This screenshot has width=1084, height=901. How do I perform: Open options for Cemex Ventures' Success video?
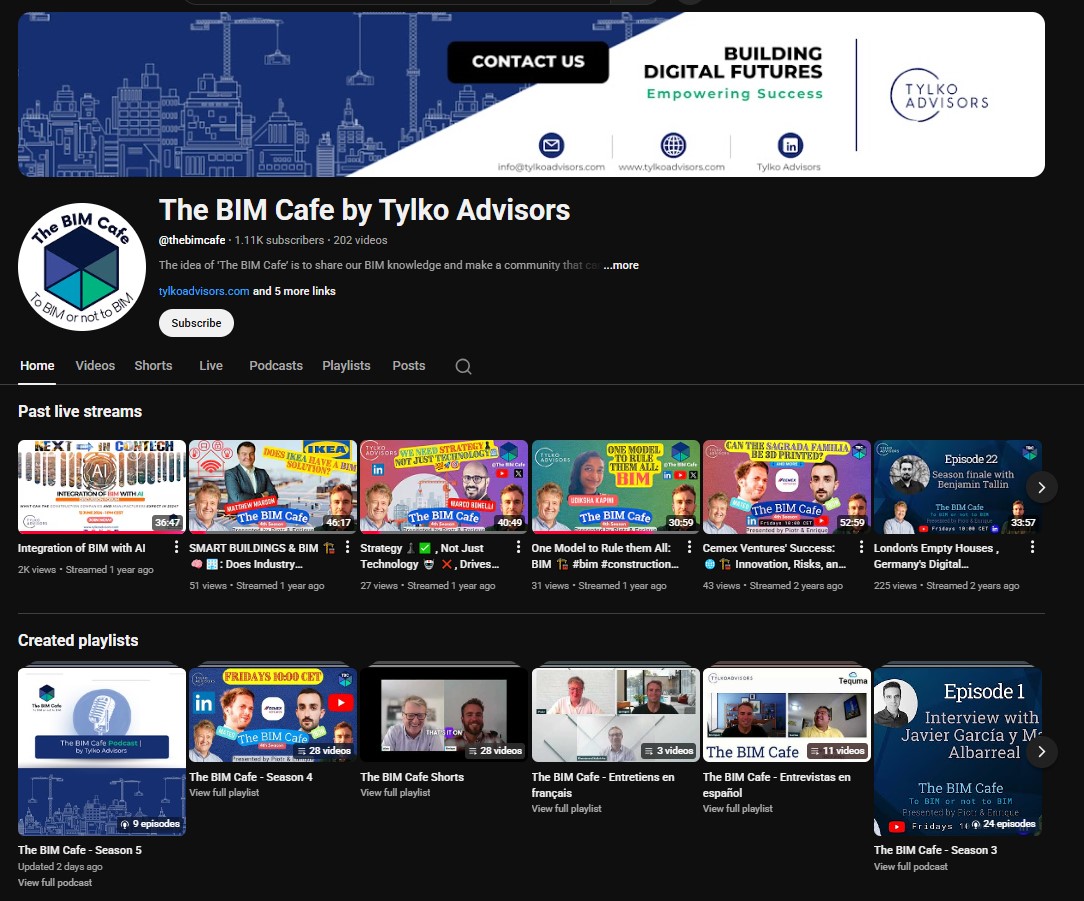click(860, 547)
